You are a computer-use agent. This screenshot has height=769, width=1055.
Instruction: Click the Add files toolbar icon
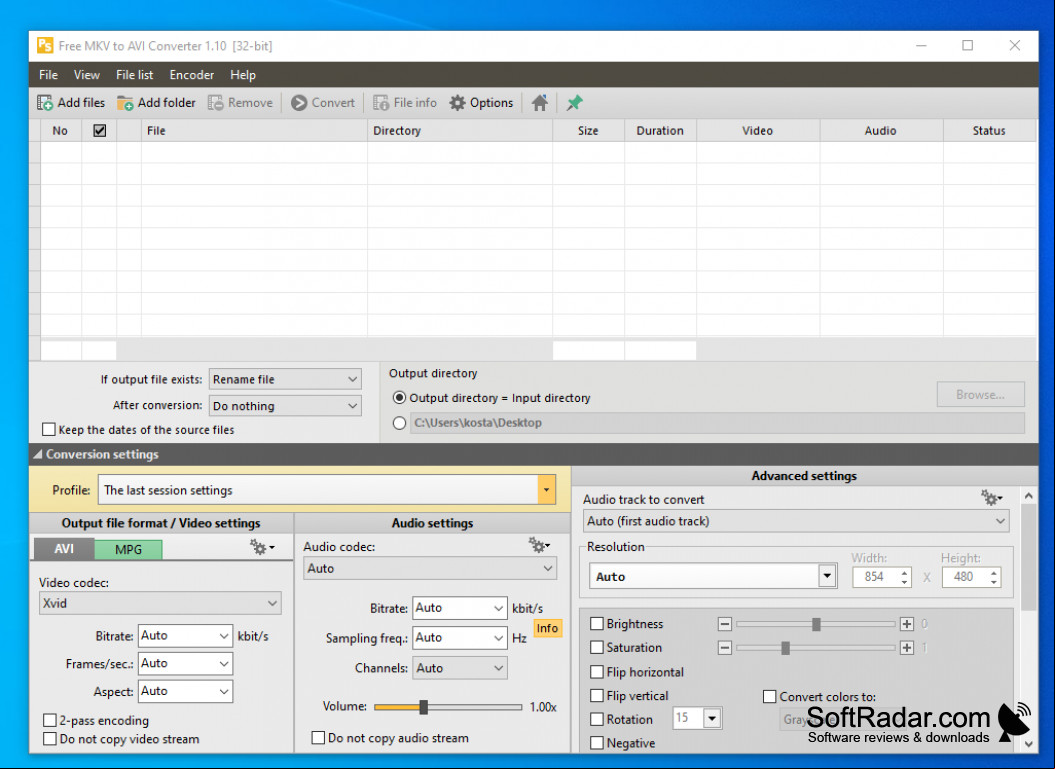45,103
